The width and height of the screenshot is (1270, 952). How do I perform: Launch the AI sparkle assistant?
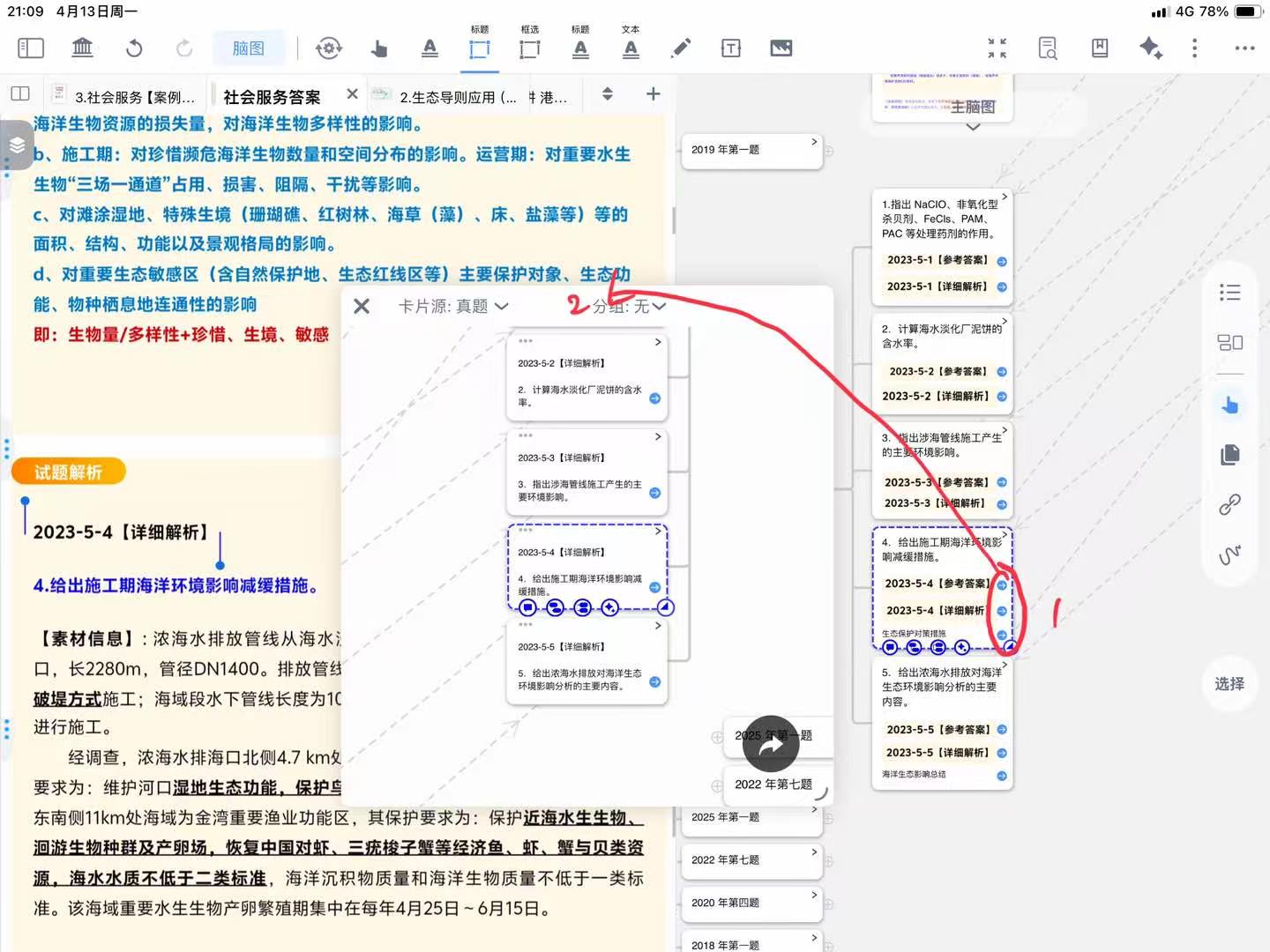1150,48
